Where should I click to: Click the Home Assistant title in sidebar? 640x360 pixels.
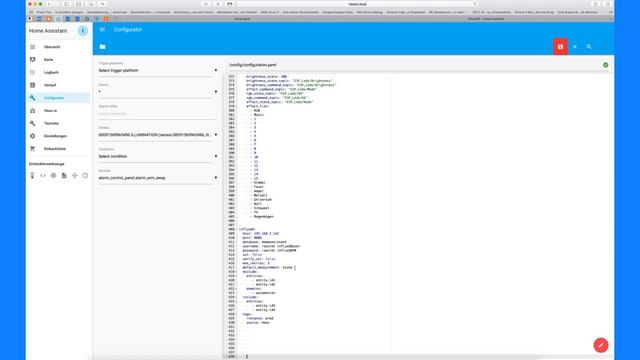pyautogui.click(x=48, y=31)
